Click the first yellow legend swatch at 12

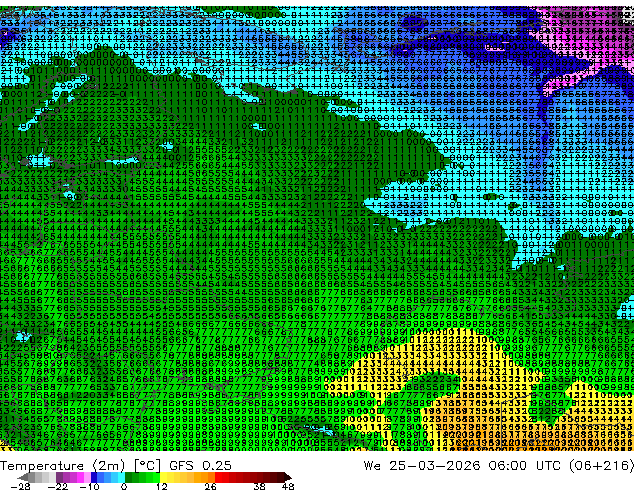coord(163,477)
